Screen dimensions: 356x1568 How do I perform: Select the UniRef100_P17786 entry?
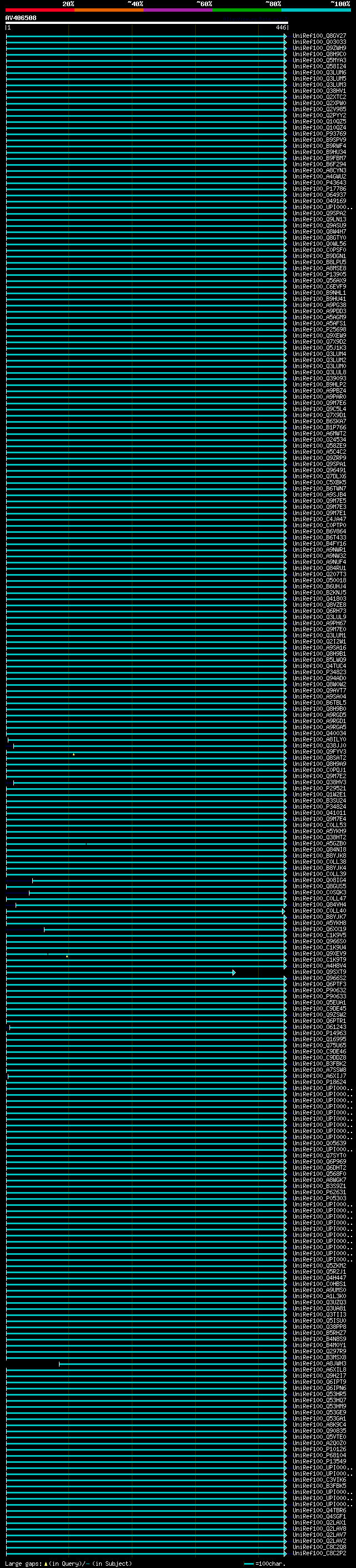319,189
